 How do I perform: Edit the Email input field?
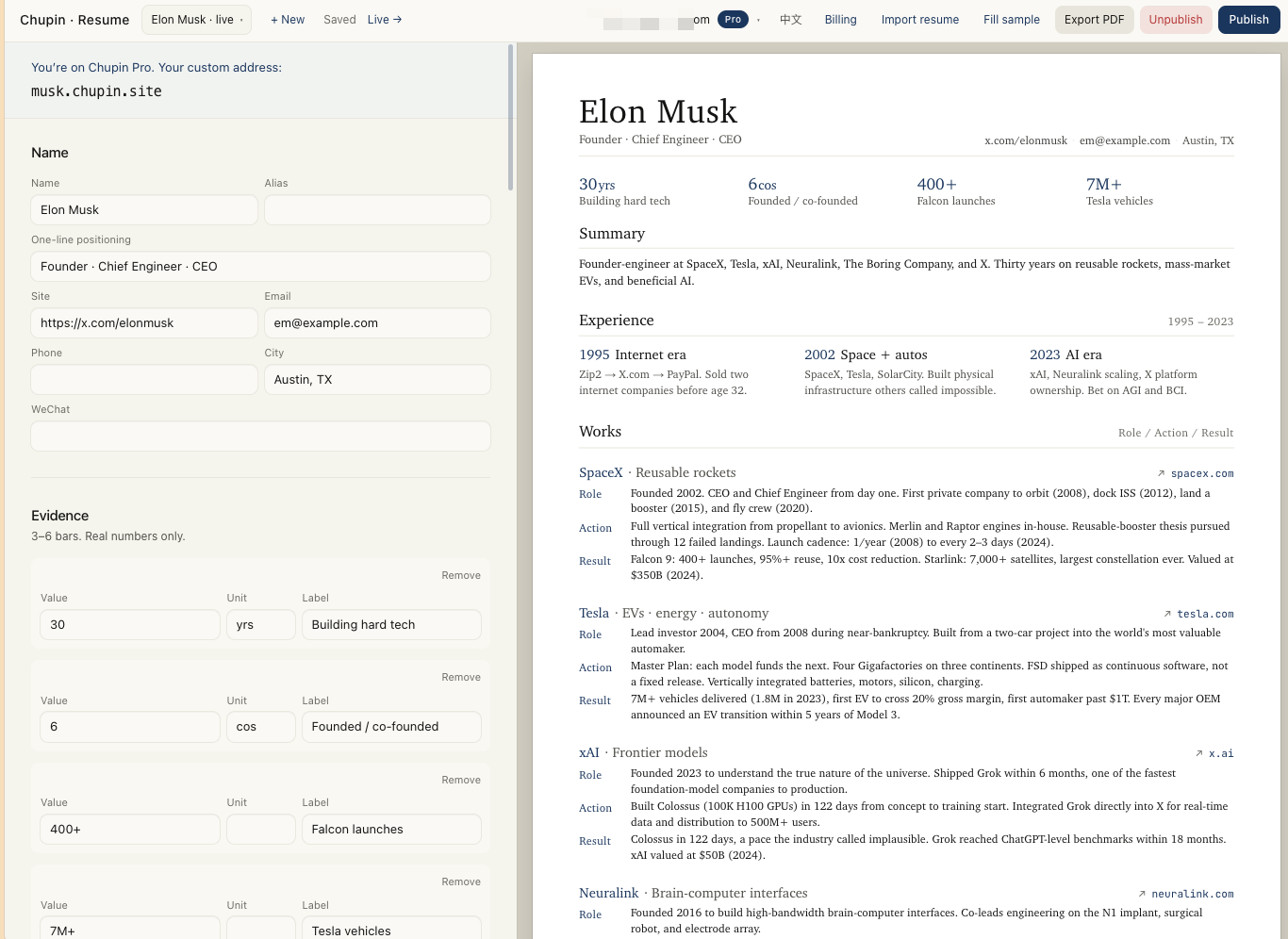(x=377, y=323)
